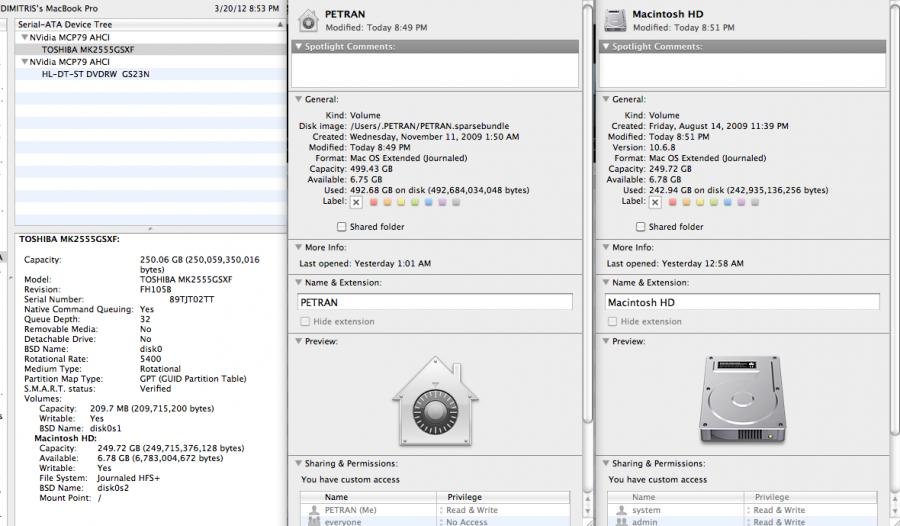Click Name column header in PETRAN permissions table
Image resolution: width=900 pixels, height=526 pixels.
368,497
